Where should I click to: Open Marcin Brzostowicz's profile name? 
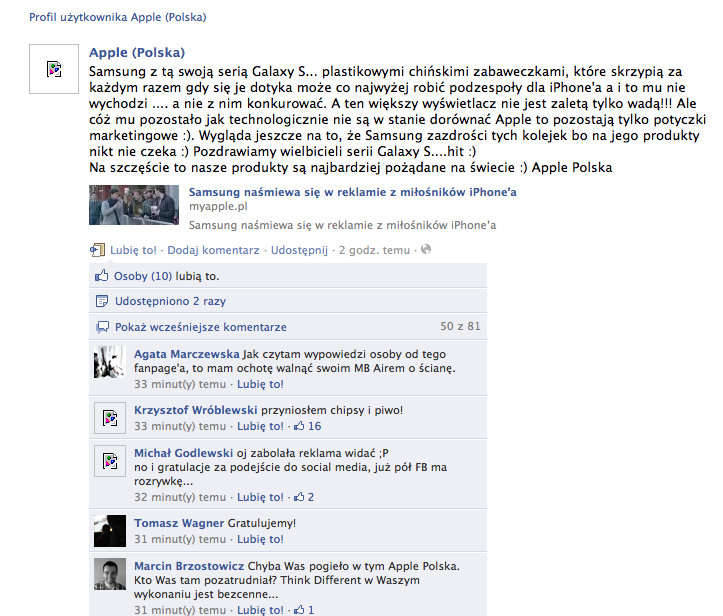[x=189, y=566]
